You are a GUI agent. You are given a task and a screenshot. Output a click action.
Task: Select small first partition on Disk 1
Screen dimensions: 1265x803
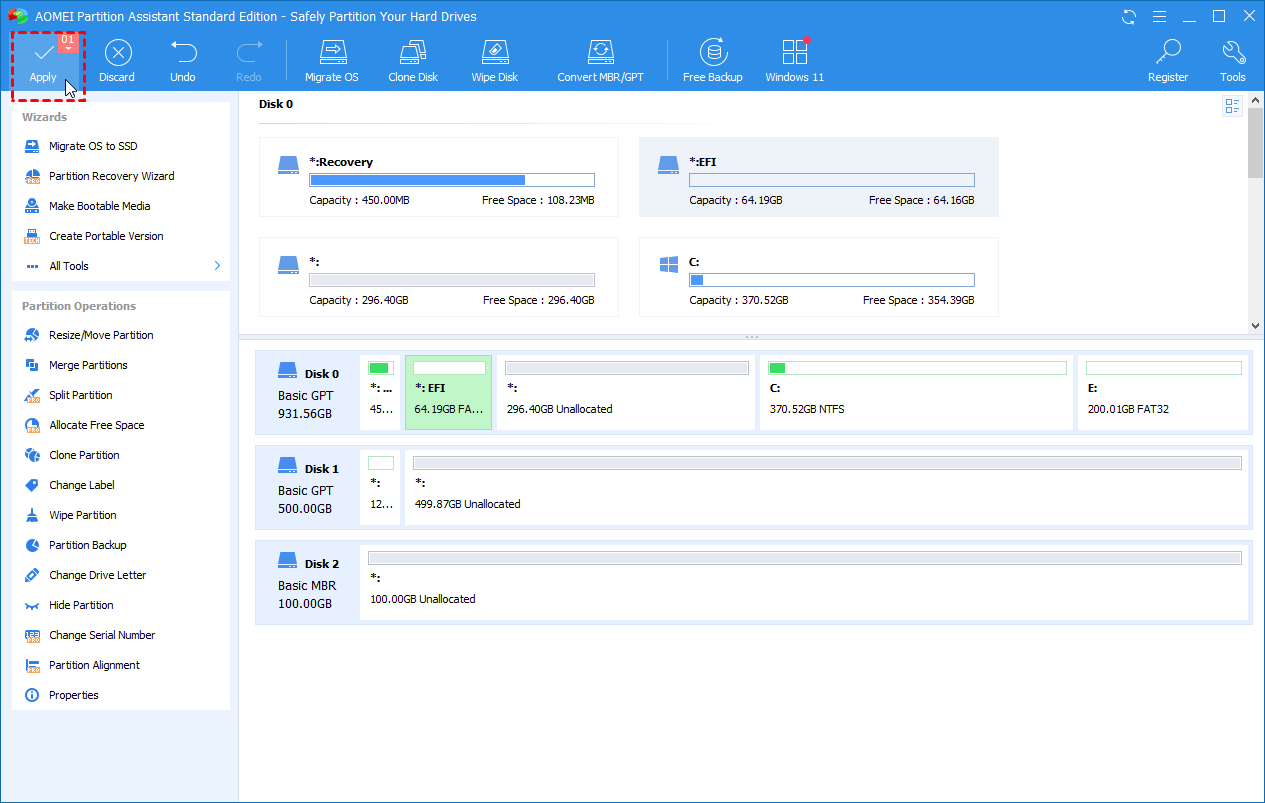point(380,487)
